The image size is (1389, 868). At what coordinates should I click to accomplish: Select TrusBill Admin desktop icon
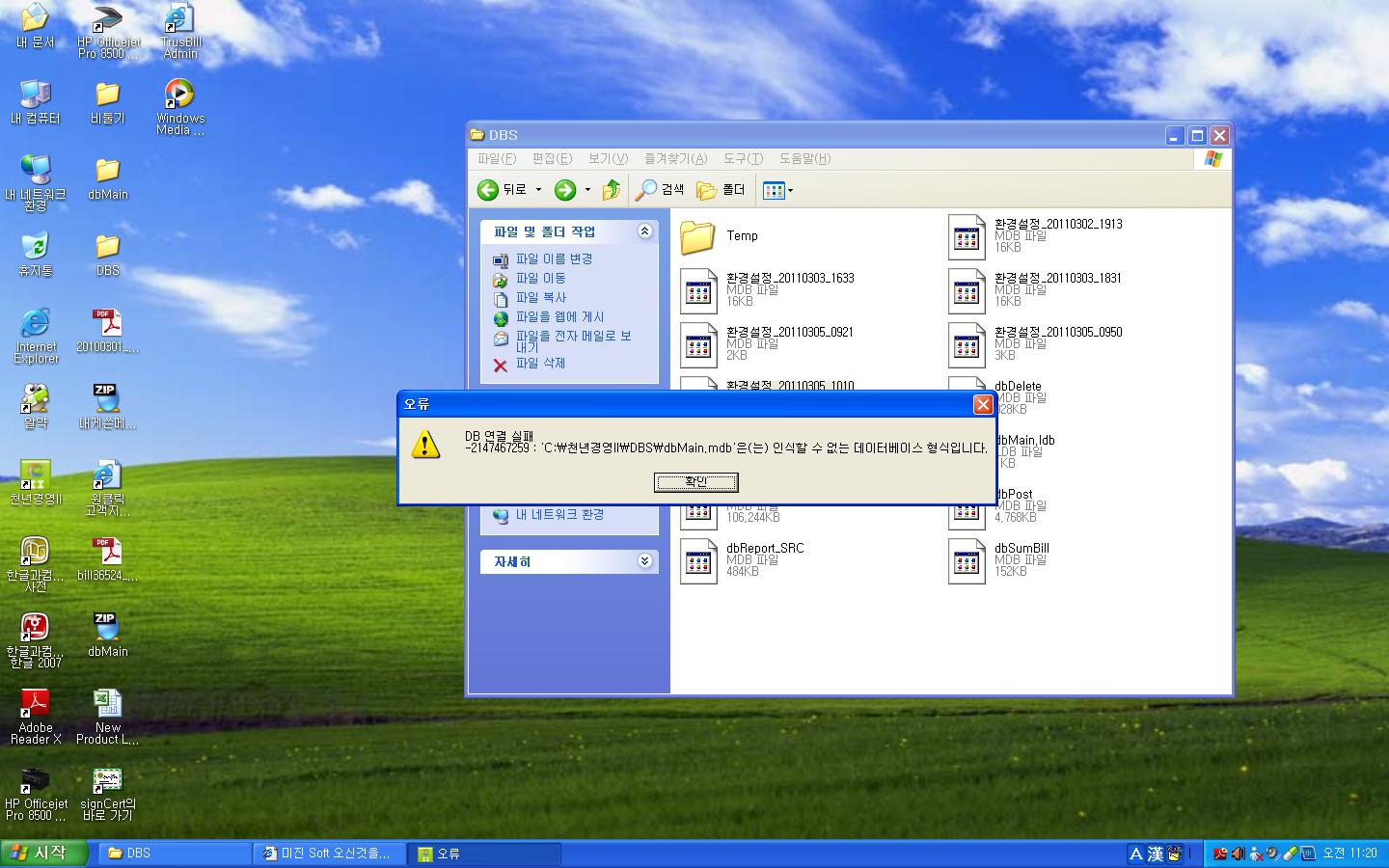(179, 32)
